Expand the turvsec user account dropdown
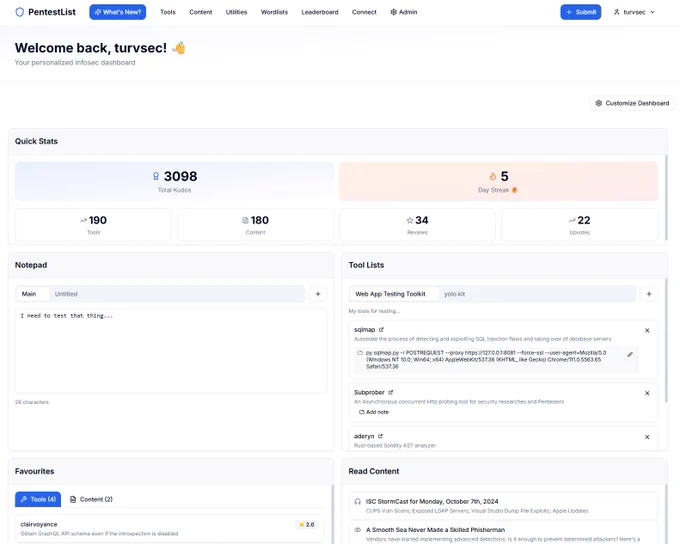 (x=634, y=12)
